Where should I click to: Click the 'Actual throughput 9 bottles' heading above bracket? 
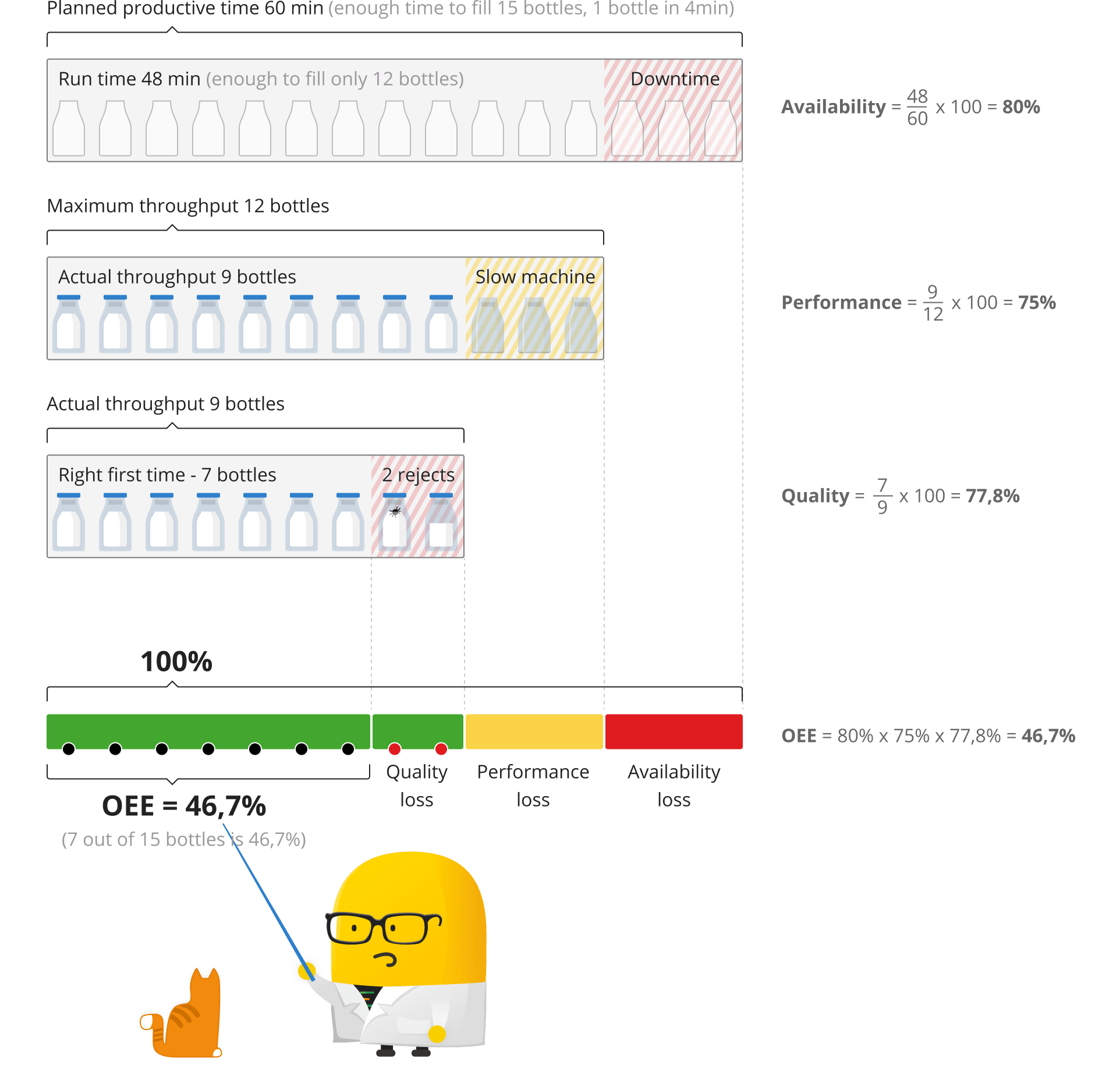click(166, 404)
